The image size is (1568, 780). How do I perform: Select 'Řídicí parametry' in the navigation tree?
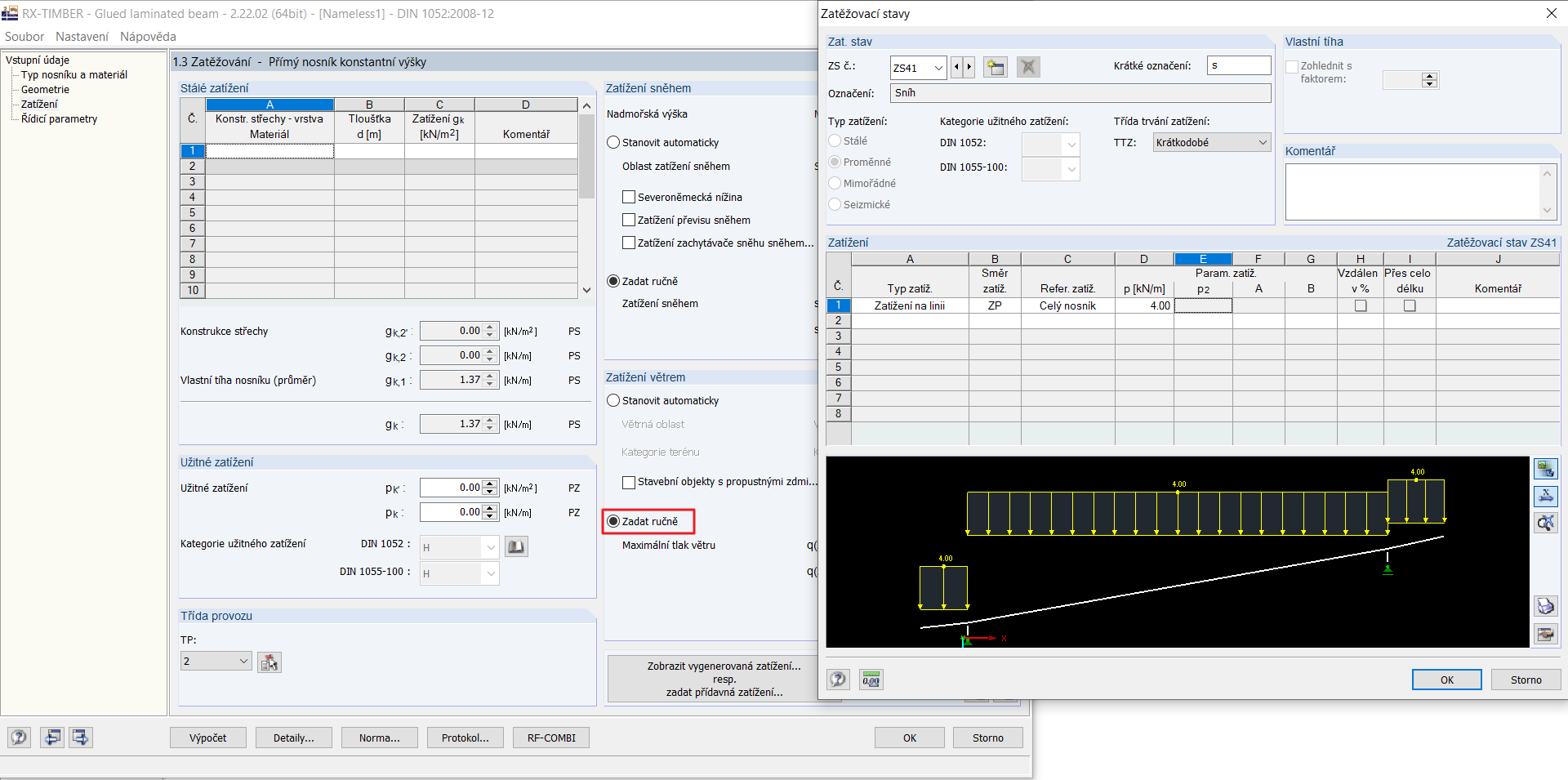coord(59,118)
